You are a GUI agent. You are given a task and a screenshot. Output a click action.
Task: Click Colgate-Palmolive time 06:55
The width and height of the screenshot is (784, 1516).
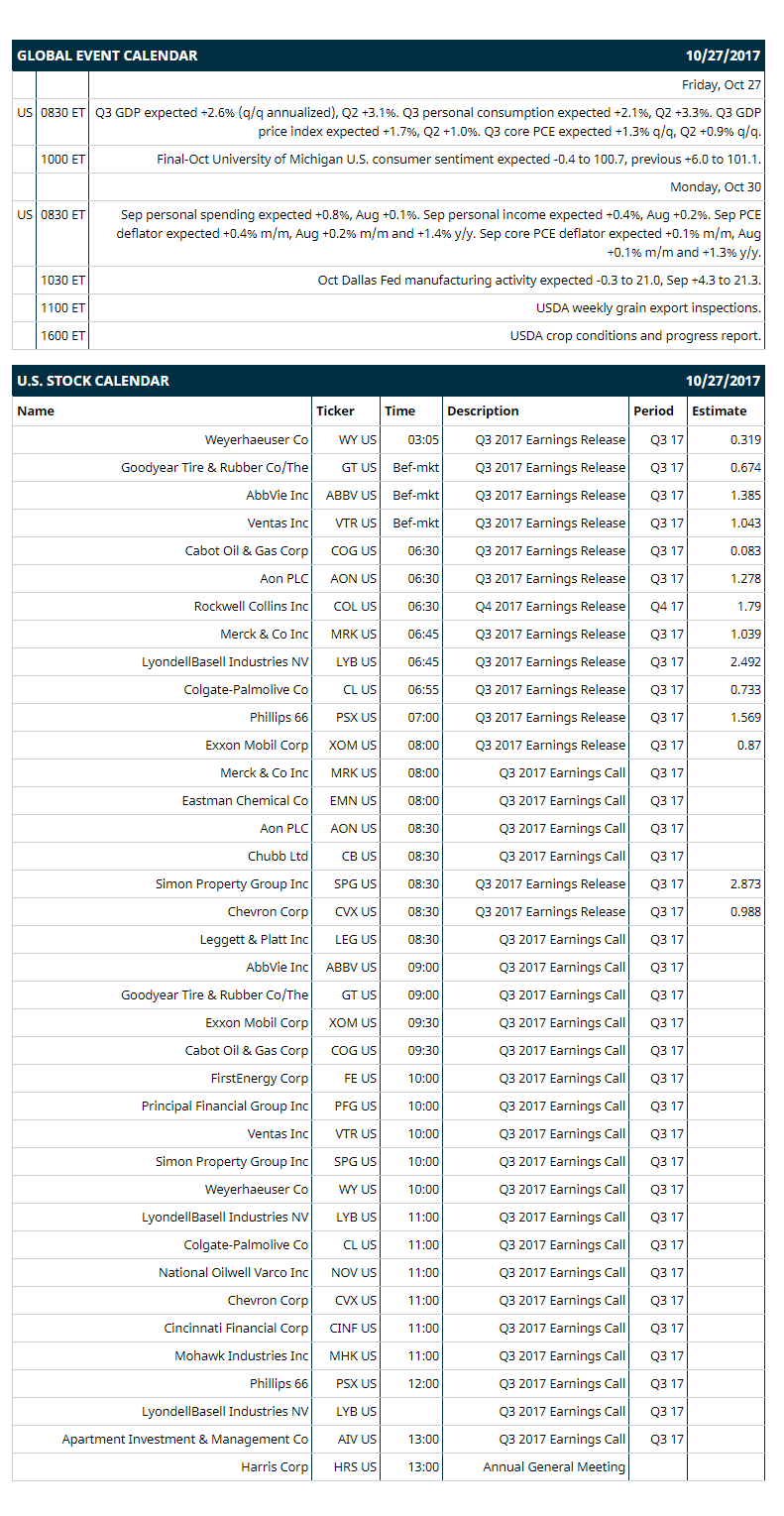(x=424, y=689)
